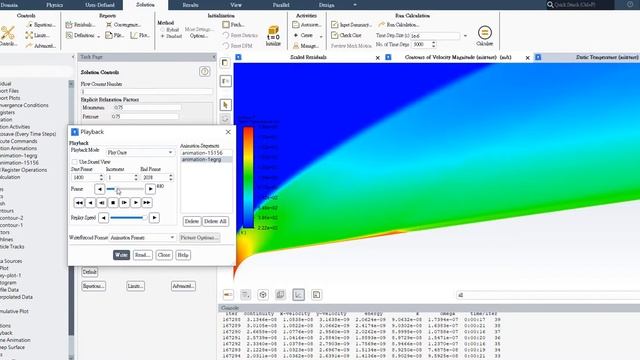This screenshot has height=360, width=640.
Task: Open report Plot option in Reports group
Action: [140, 36]
